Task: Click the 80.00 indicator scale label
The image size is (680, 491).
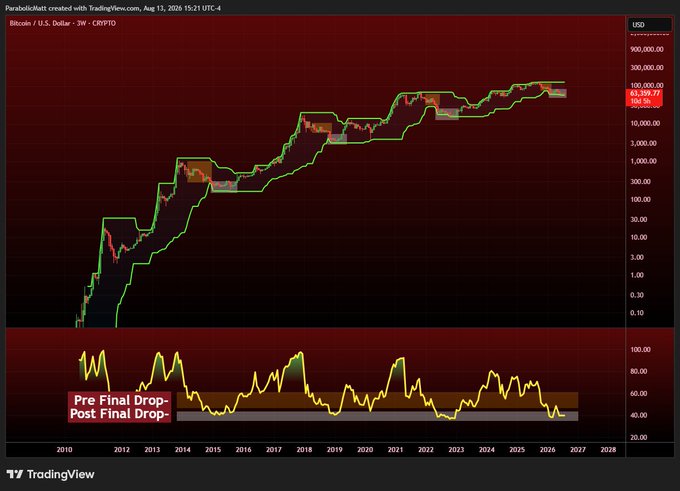Action: (639, 371)
